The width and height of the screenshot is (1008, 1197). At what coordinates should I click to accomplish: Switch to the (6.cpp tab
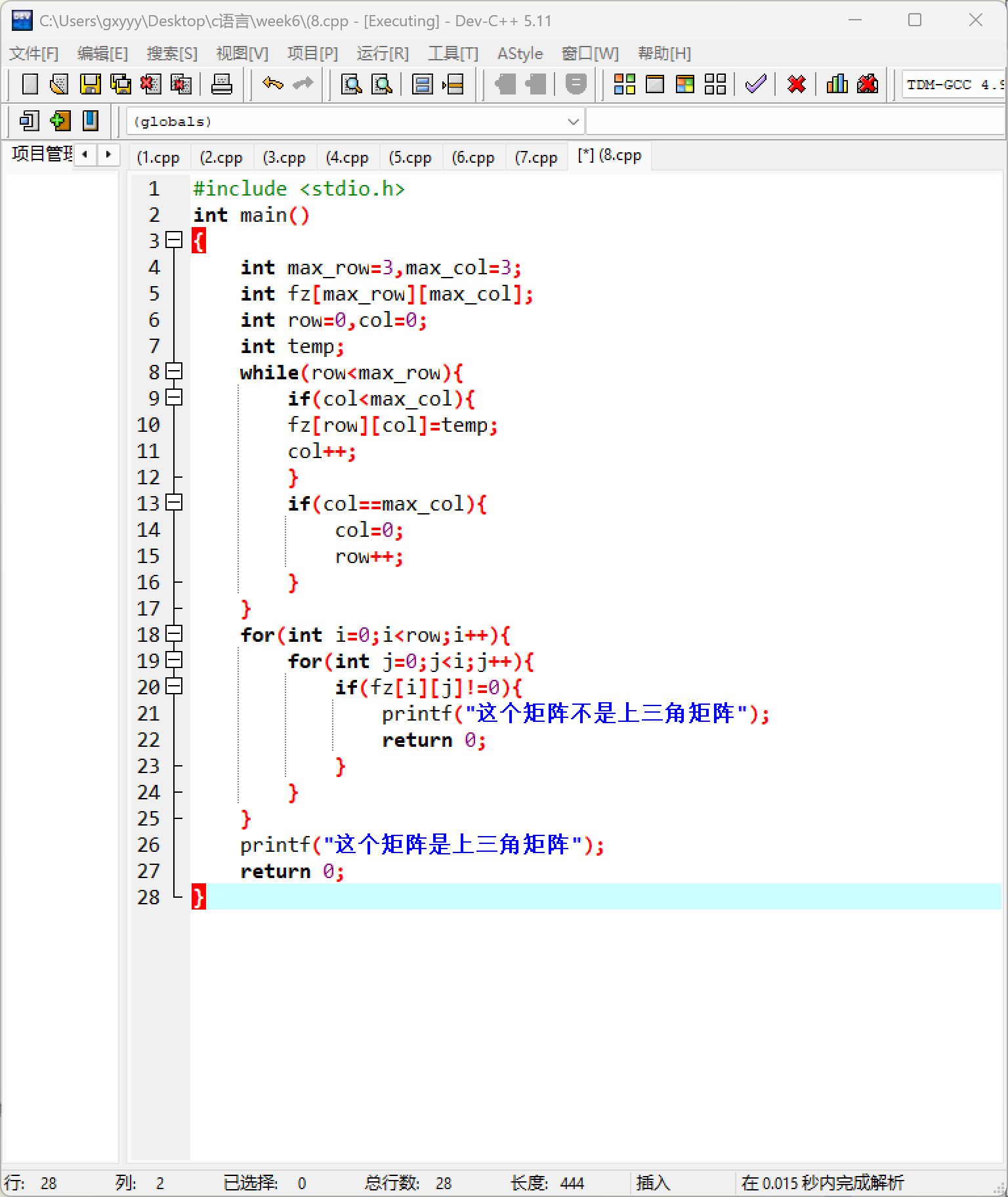[473, 157]
